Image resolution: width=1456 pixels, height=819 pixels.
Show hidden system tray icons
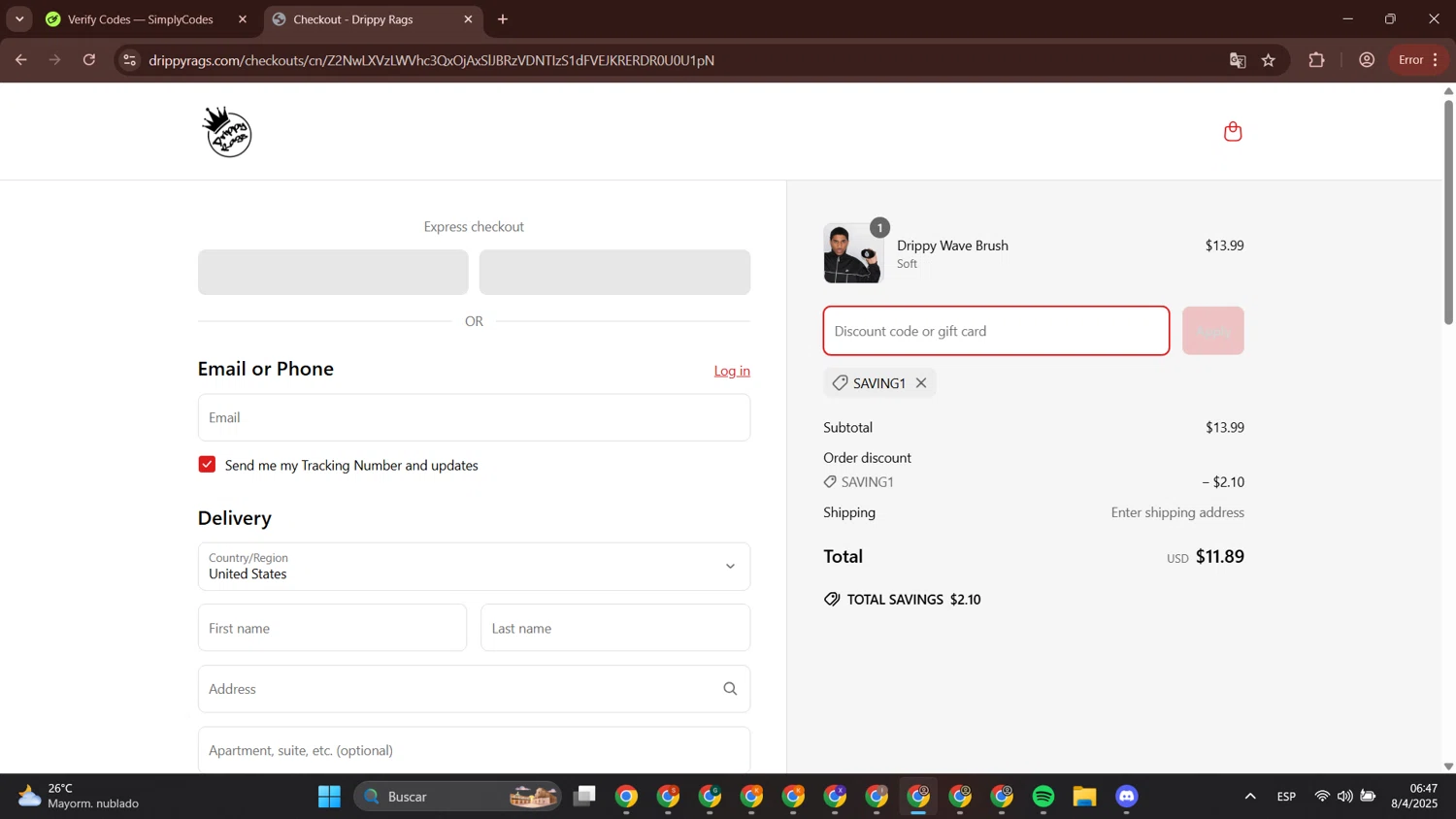pyautogui.click(x=1250, y=797)
